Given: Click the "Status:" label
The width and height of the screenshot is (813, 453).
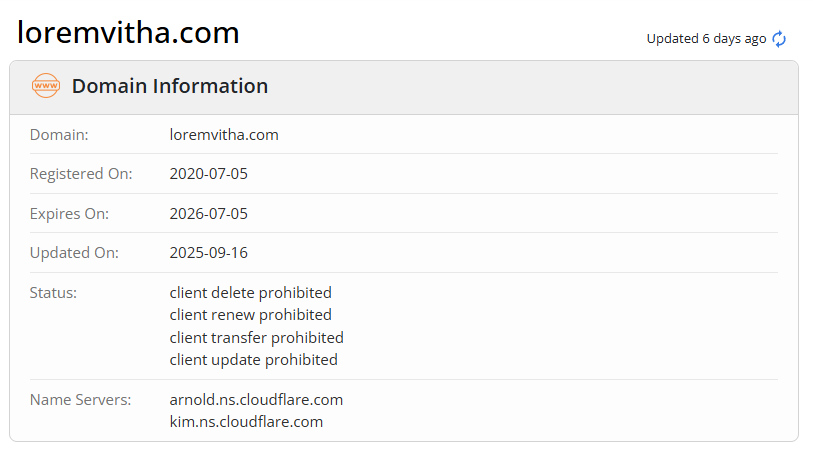Looking at the screenshot, I should (53, 293).
